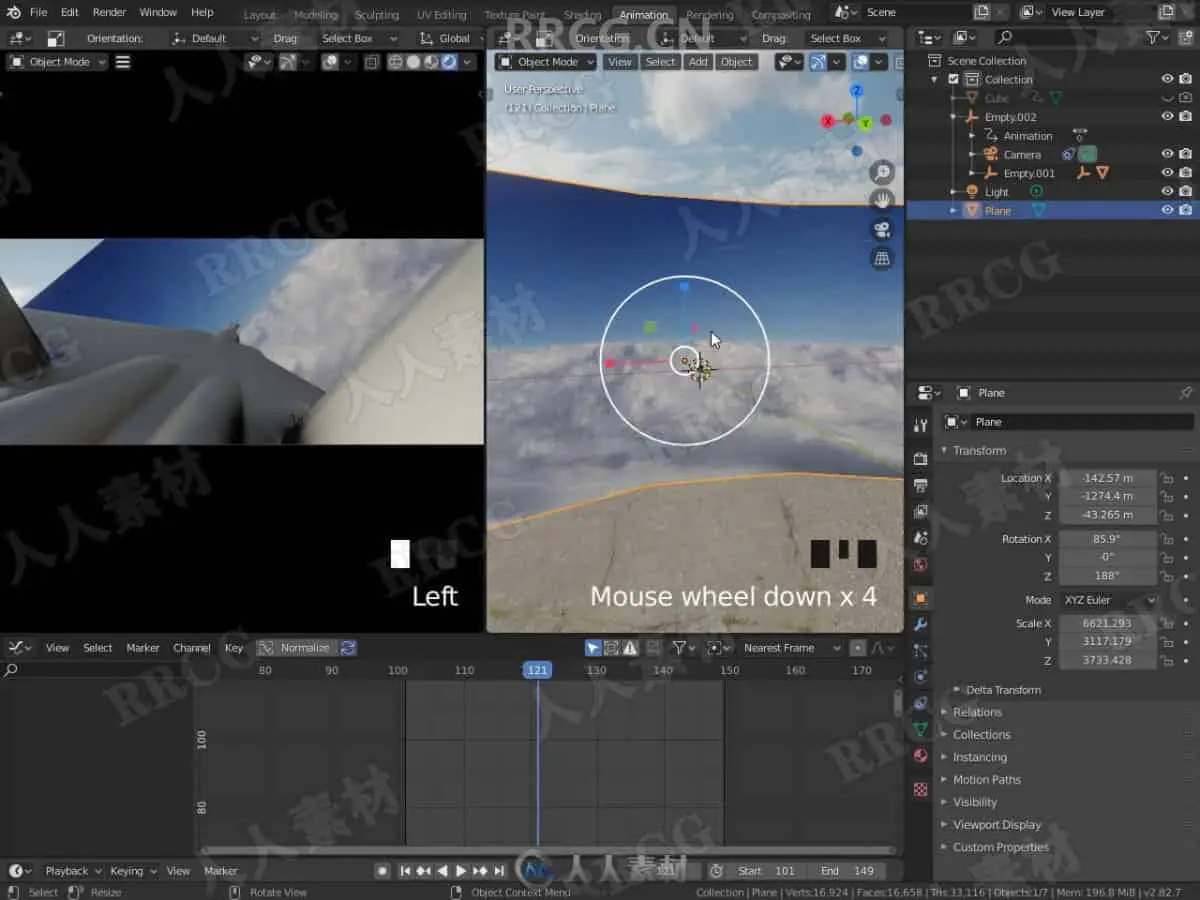Click the zoom magnifier icon in viewport

click(881, 172)
